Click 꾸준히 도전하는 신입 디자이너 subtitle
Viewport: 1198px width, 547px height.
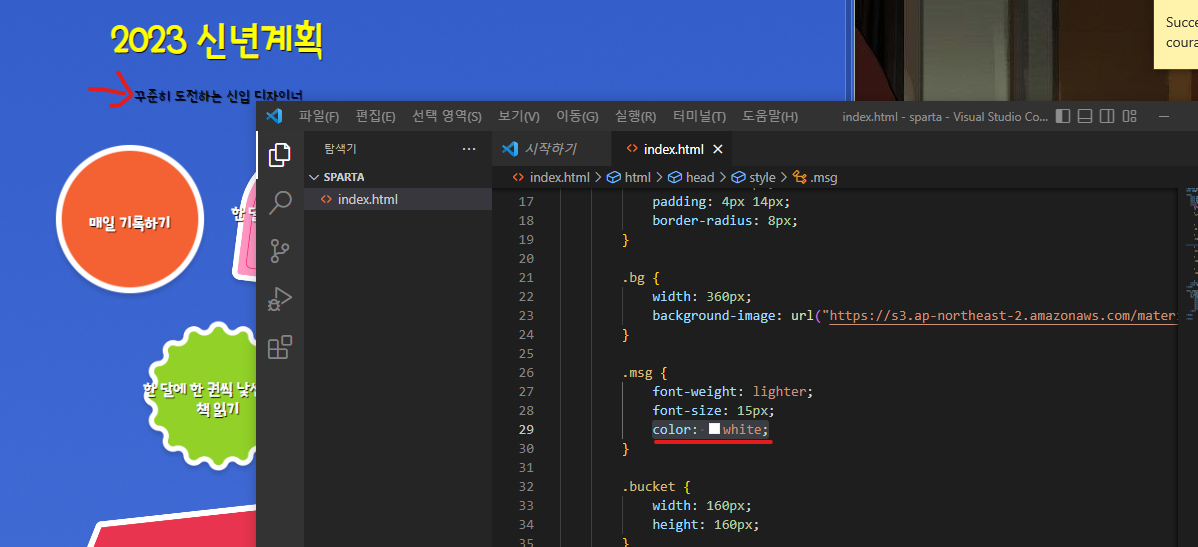(219, 96)
